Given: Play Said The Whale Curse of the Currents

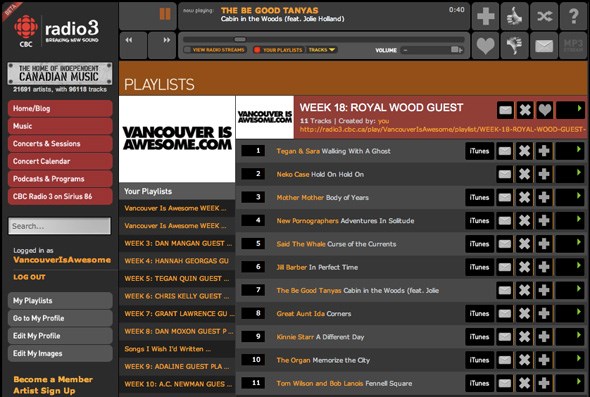Looking at the screenshot, I should click(x=570, y=244).
